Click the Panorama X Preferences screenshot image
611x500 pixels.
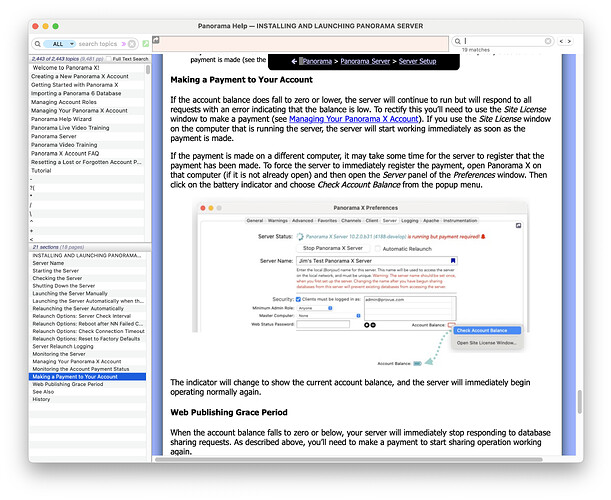360,284
